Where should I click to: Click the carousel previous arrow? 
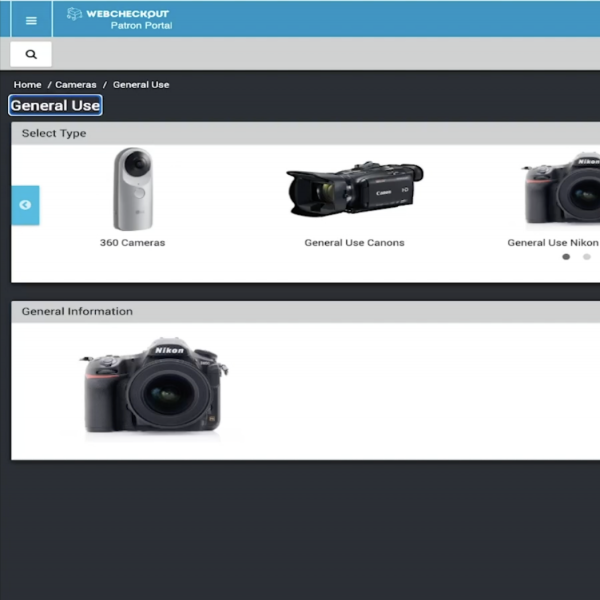click(x=25, y=205)
